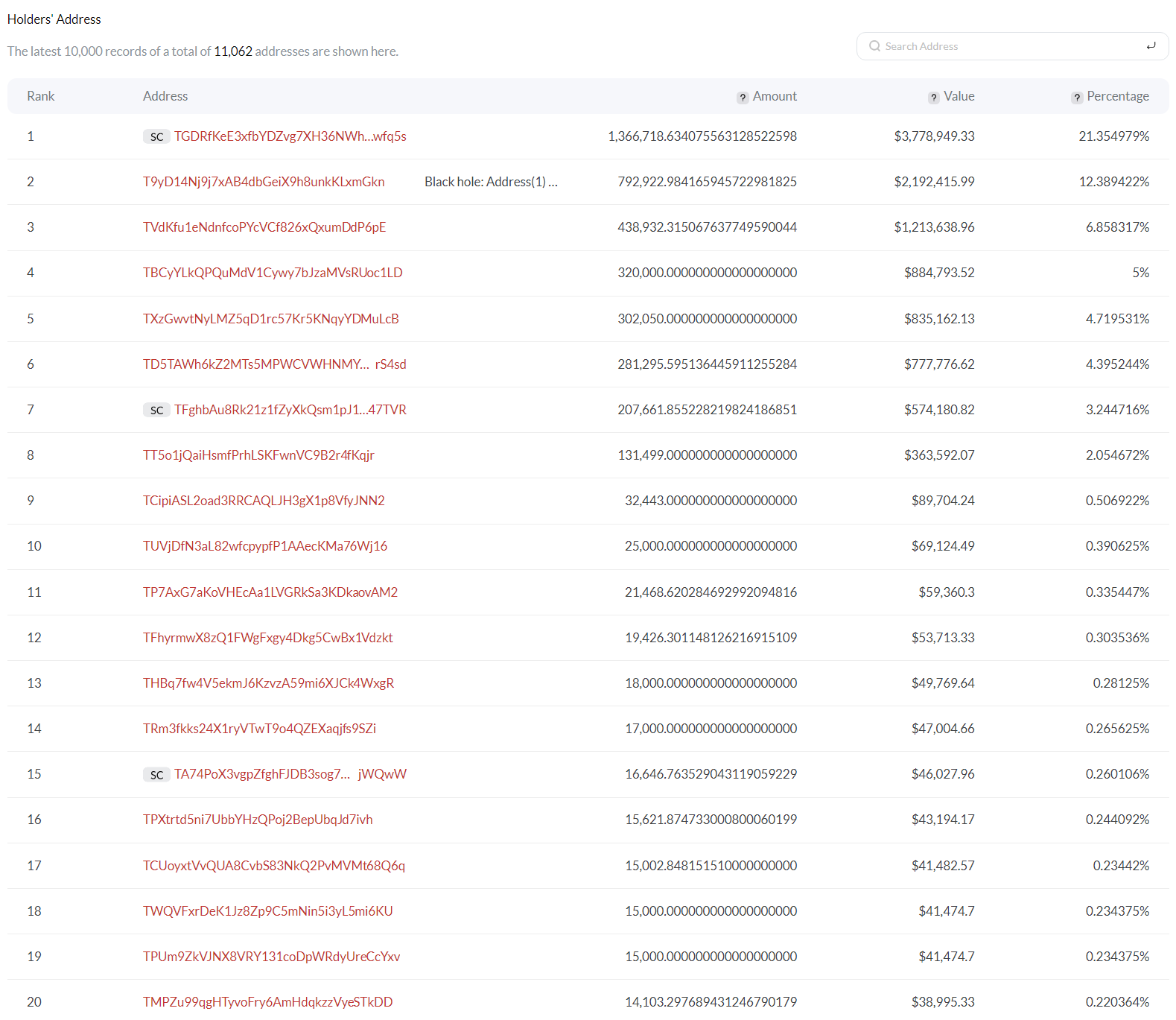1176x1020 pixels.
Task: Click the Value column help question-mark icon
Action: point(934,98)
